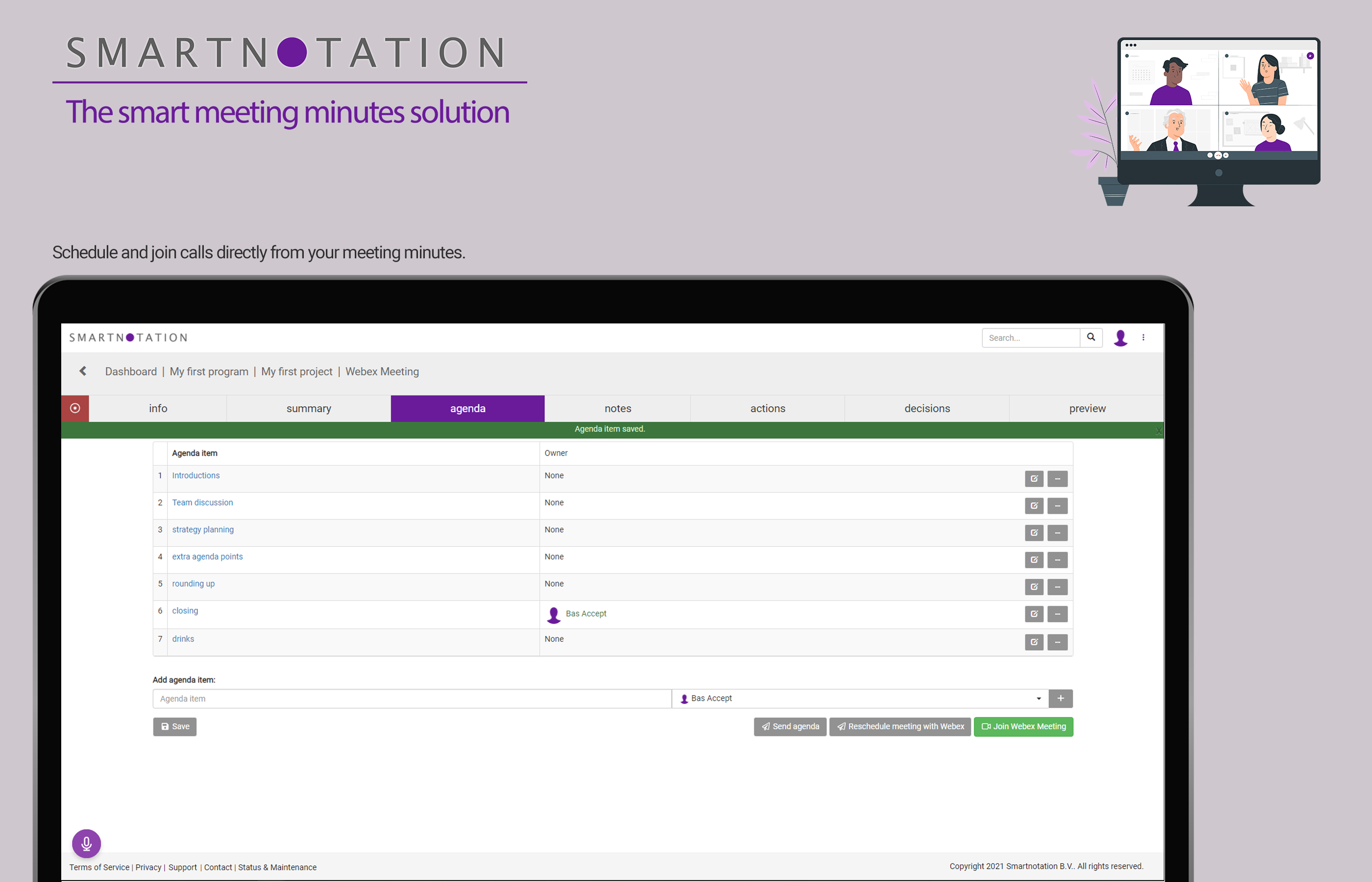
Task: Click the Smartnotation logo in the app header
Action: tap(128, 337)
